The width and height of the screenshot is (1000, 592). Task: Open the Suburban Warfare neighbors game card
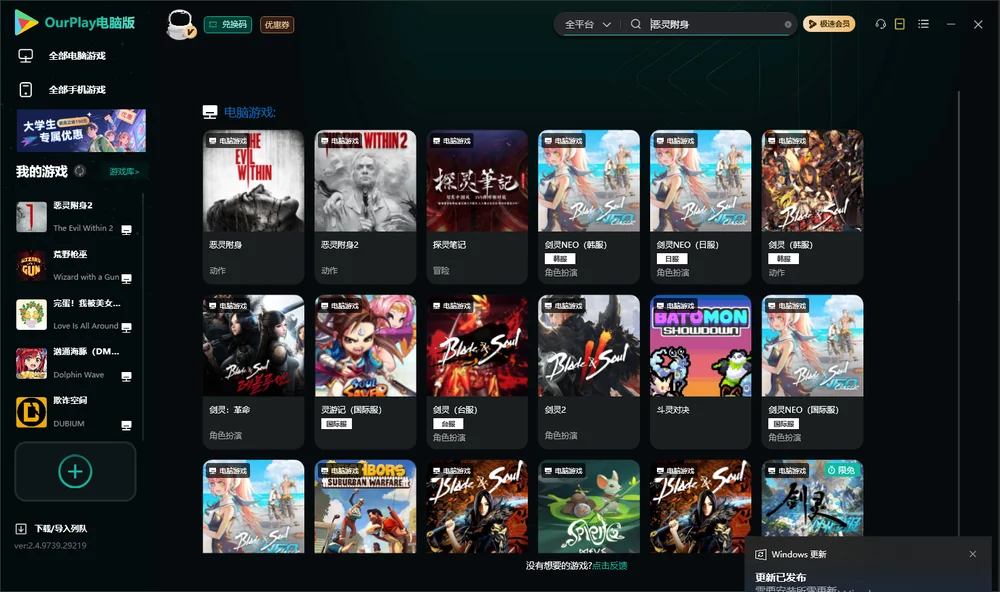[x=365, y=507]
